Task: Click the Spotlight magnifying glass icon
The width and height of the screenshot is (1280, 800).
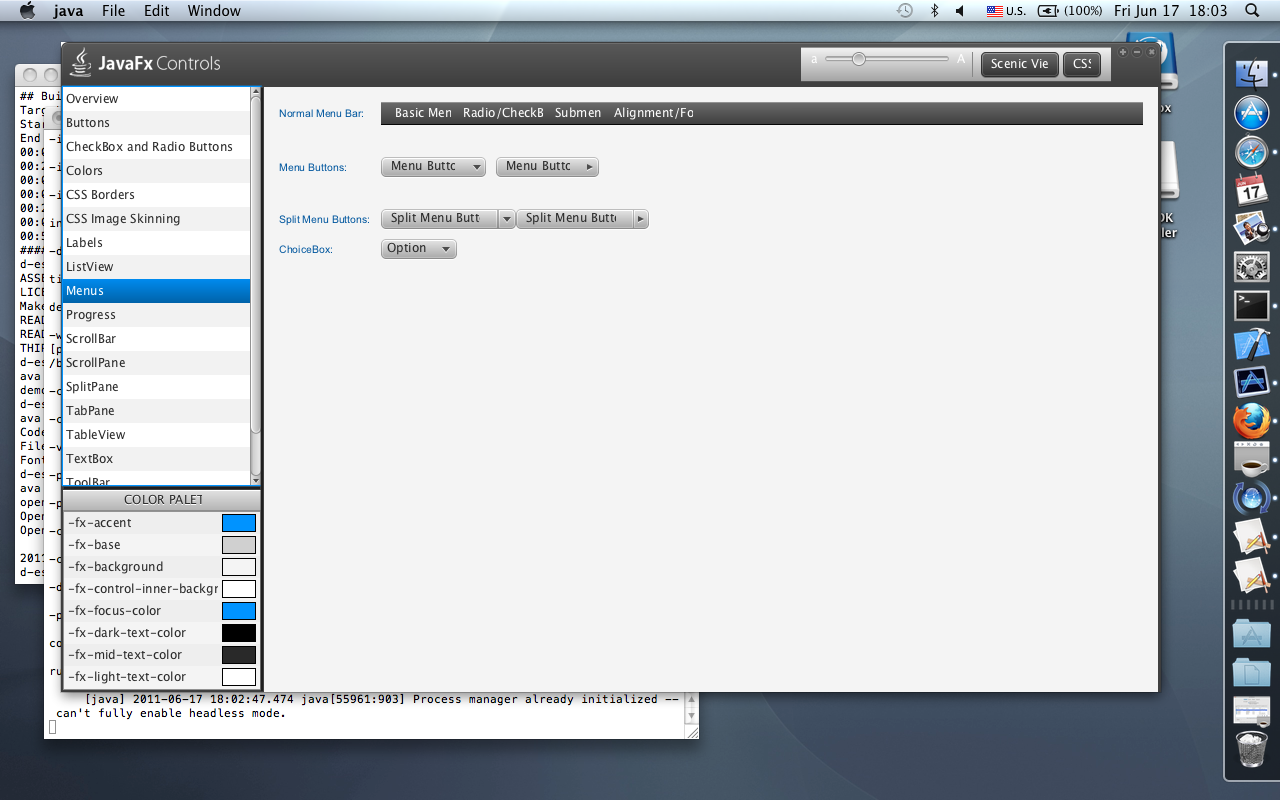Action: 1252,11
